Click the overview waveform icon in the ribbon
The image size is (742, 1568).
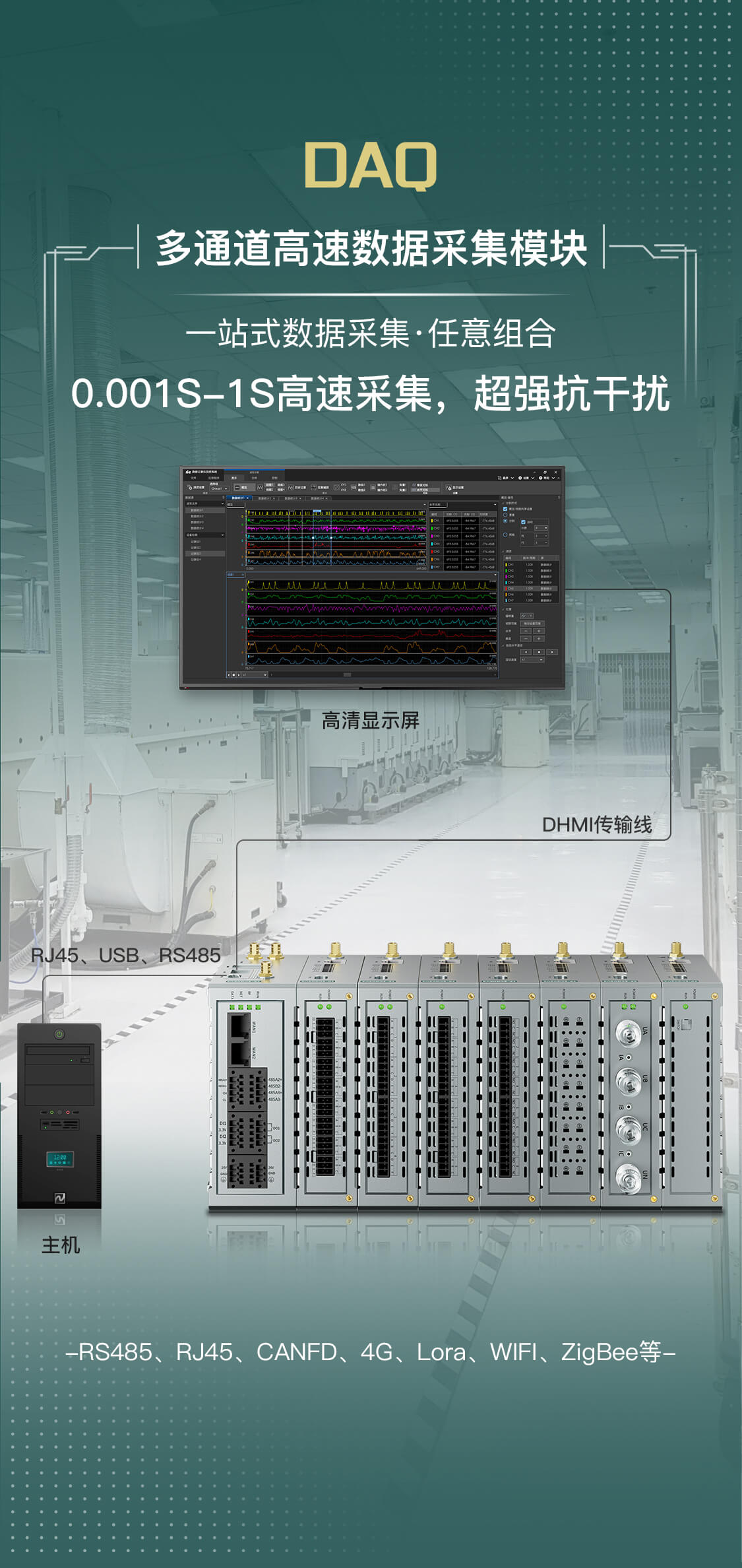[x=238, y=487]
